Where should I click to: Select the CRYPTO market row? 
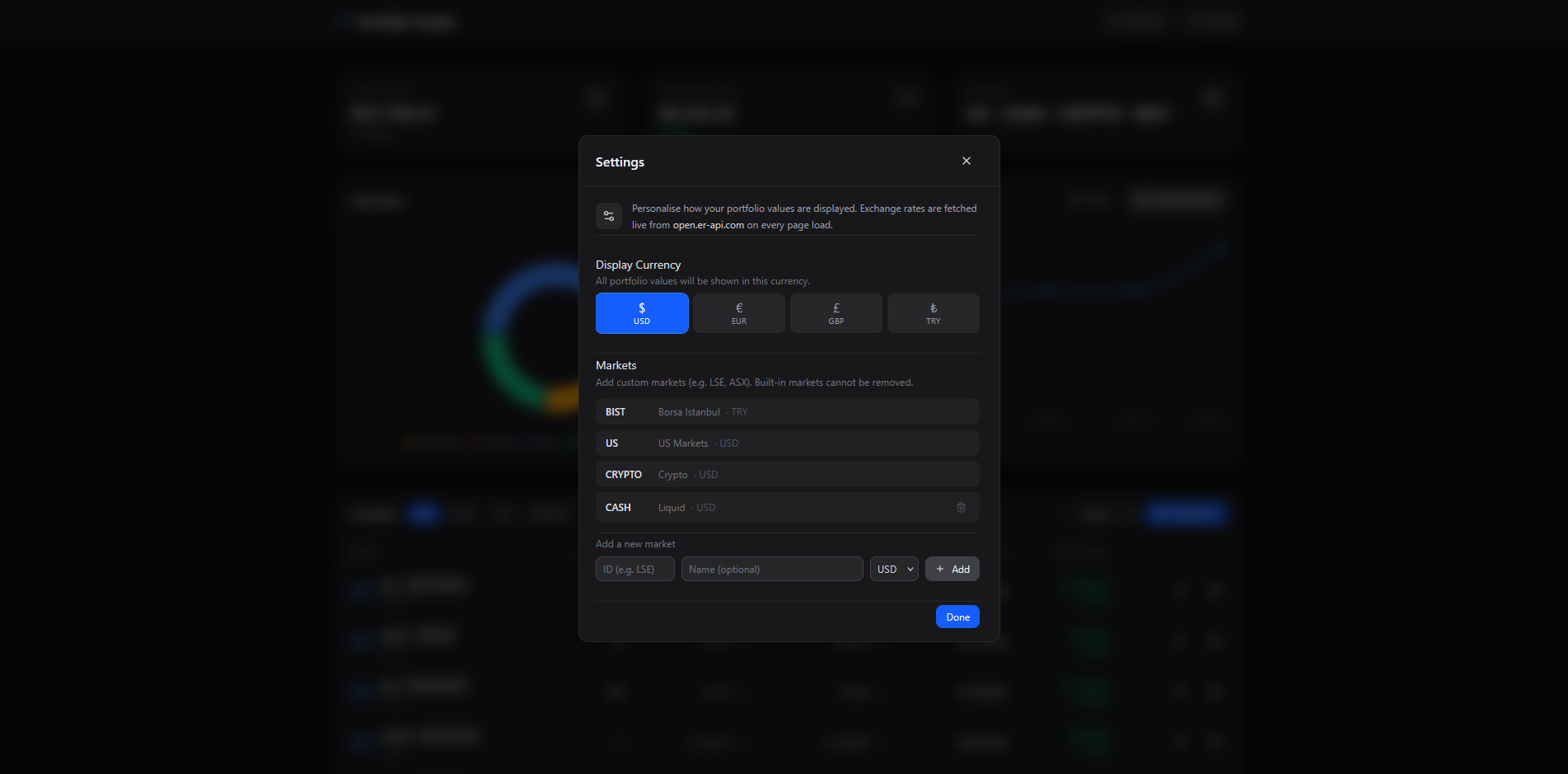click(787, 474)
